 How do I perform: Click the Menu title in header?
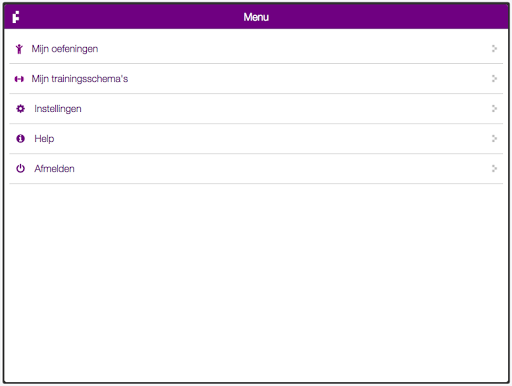tap(256, 17)
